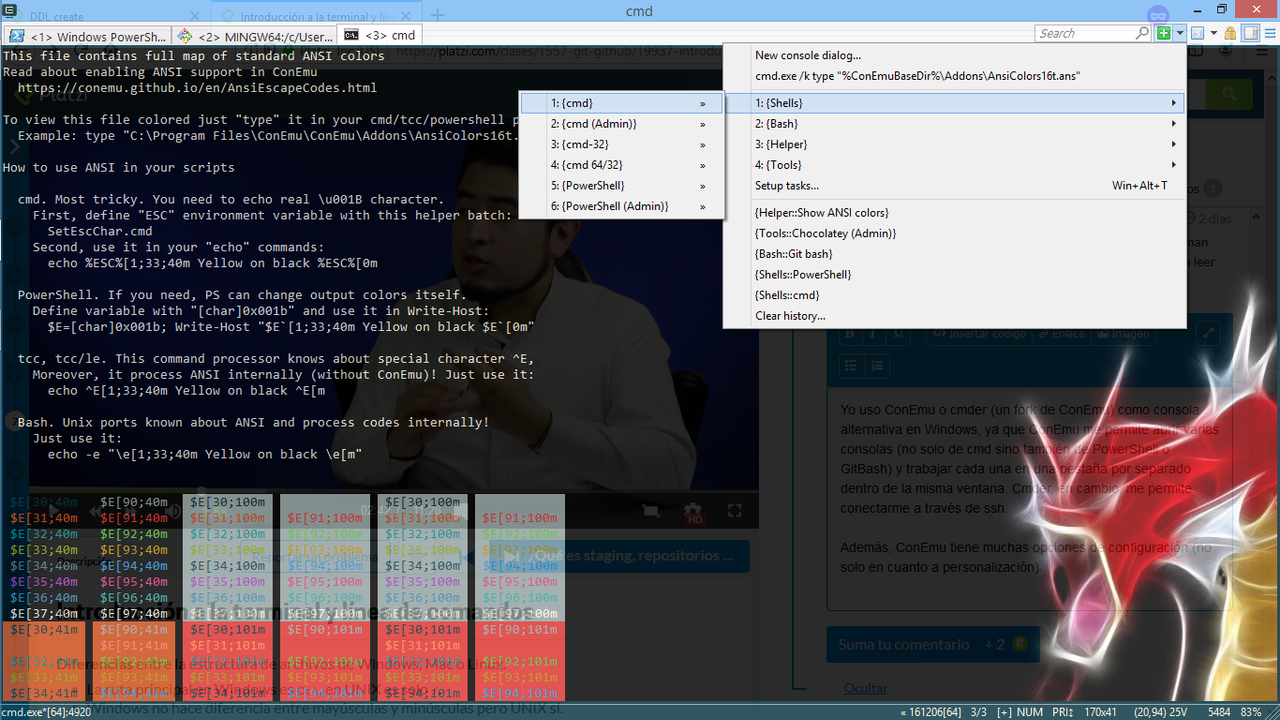
Task: Click the PRI priority indicator in status bar
Action: point(1063,712)
